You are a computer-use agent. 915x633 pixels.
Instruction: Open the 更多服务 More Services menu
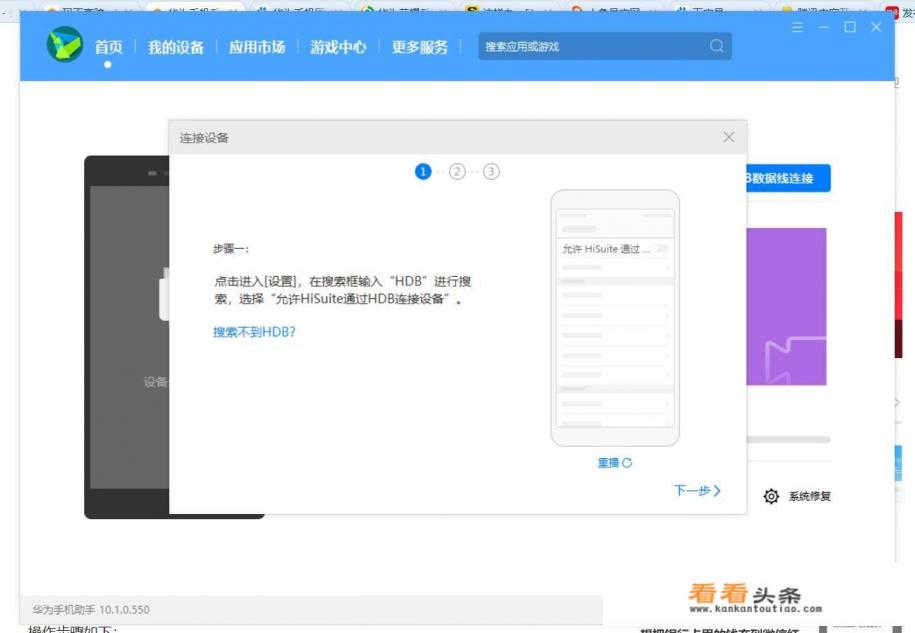tap(420, 45)
